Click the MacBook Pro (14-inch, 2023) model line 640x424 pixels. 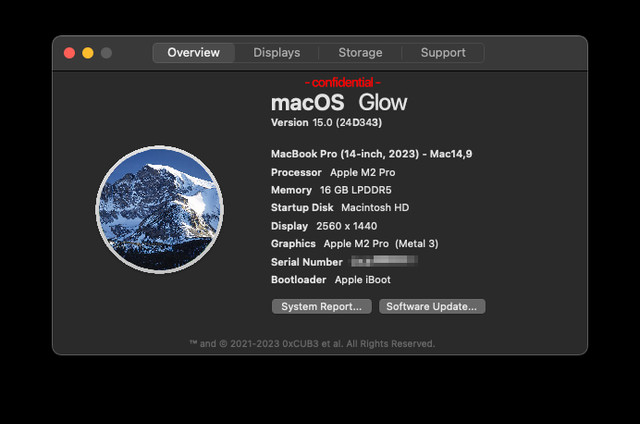click(x=371, y=154)
